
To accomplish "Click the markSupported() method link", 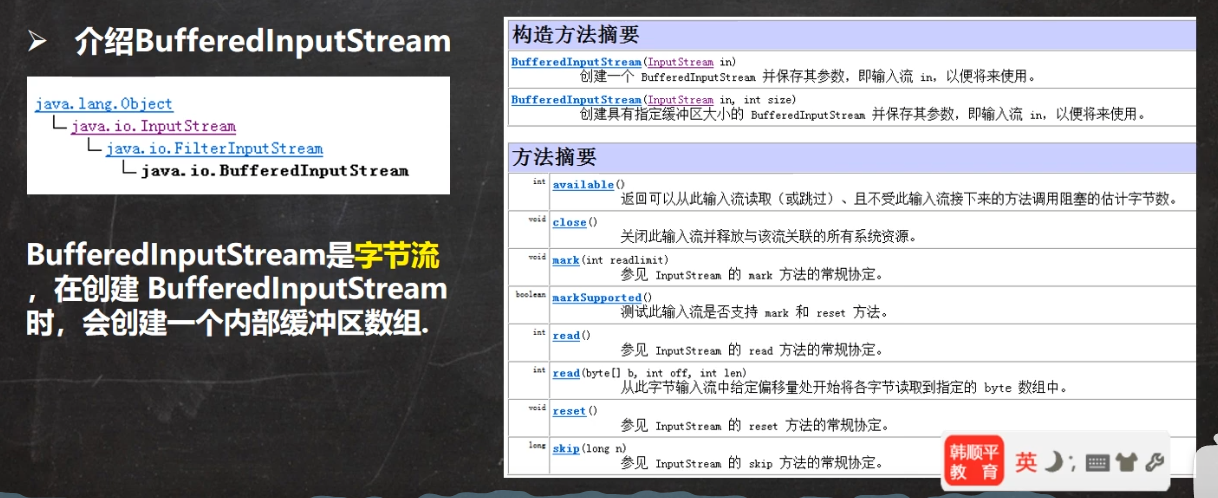I will [597, 298].
